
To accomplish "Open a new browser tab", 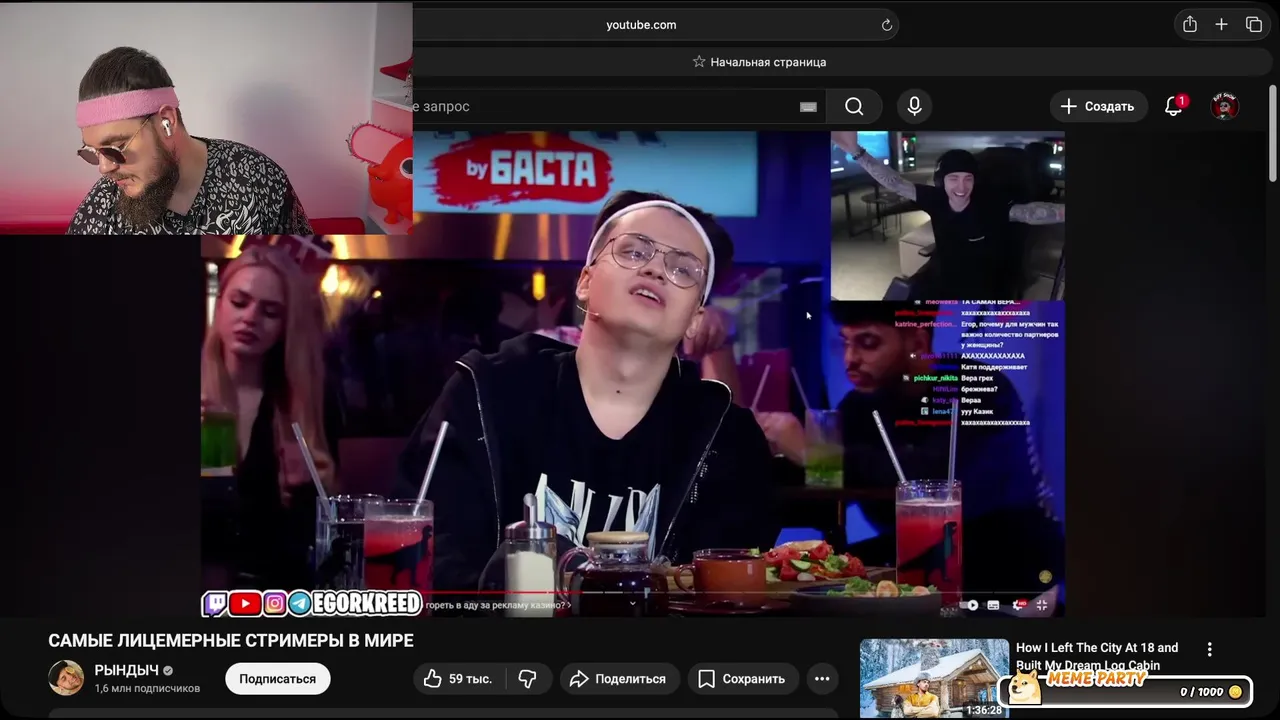I will (x=1221, y=25).
